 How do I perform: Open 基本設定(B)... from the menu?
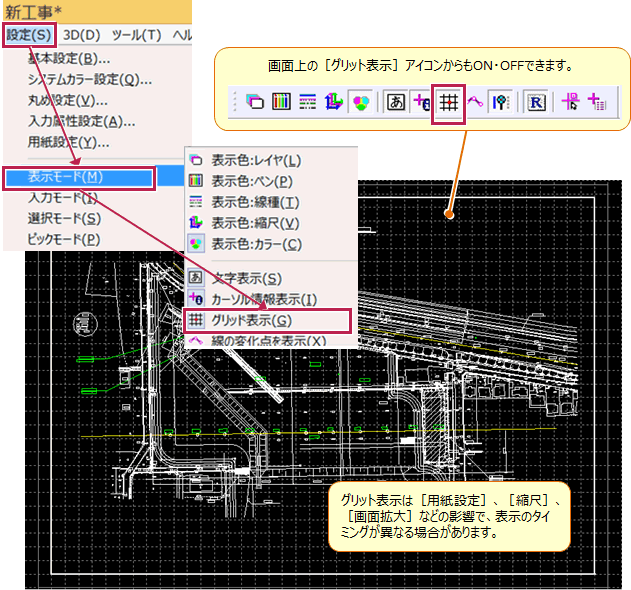click(x=69, y=58)
